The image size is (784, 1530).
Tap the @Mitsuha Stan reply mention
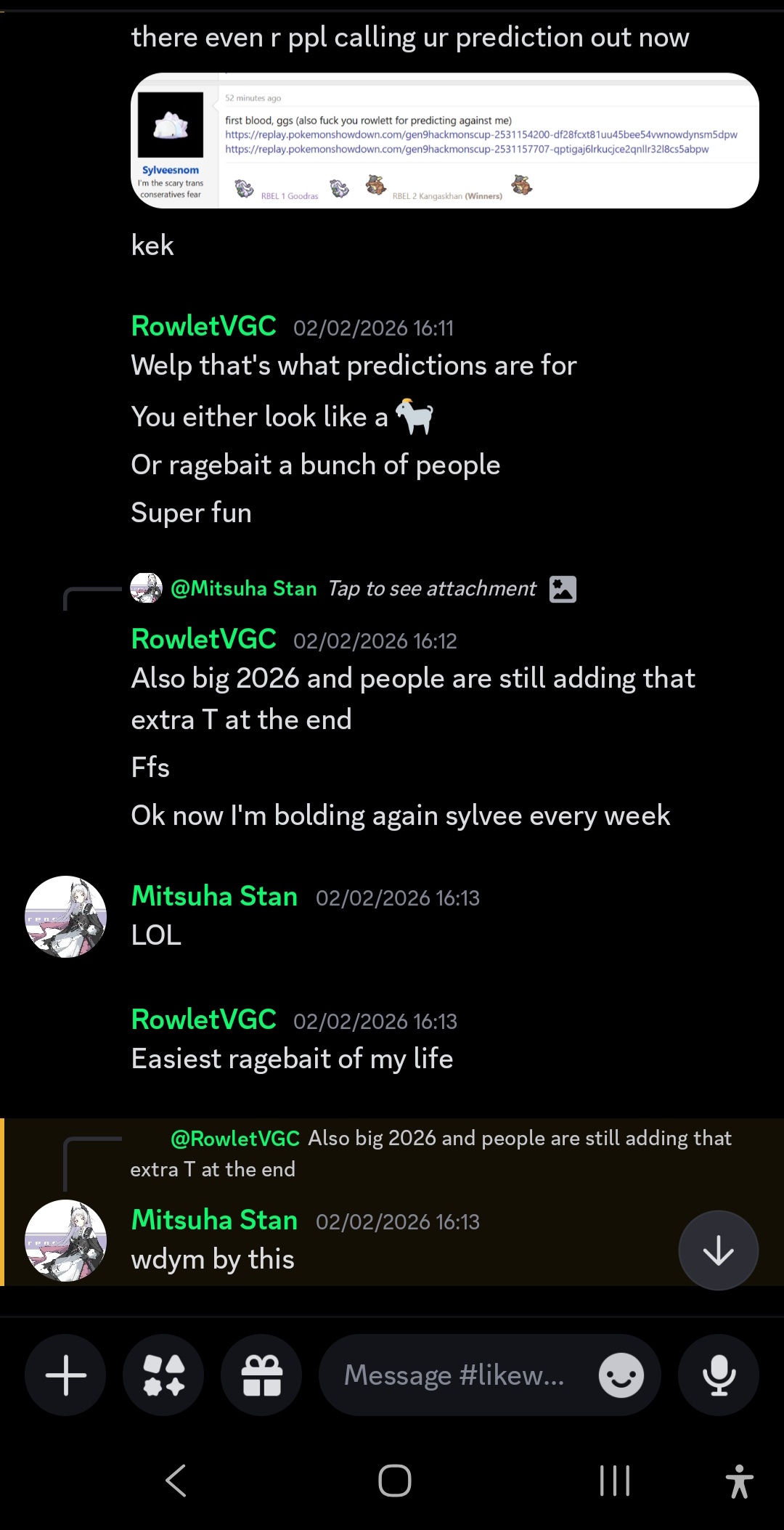(x=243, y=589)
